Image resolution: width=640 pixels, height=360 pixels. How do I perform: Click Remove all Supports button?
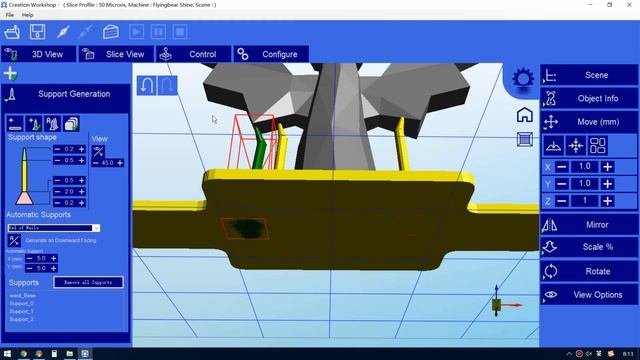88,282
